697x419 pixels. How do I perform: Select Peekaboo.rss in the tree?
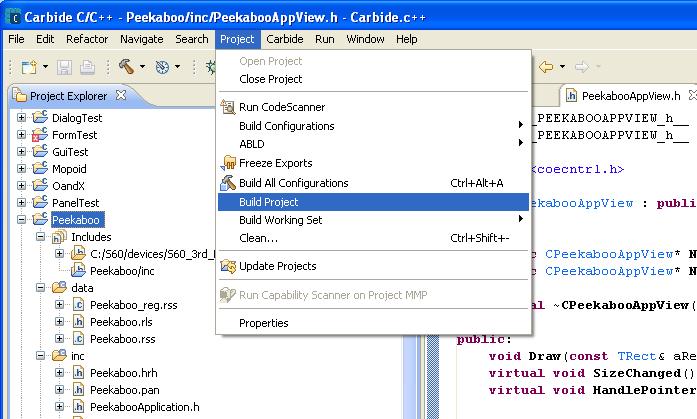tap(123, 339)
